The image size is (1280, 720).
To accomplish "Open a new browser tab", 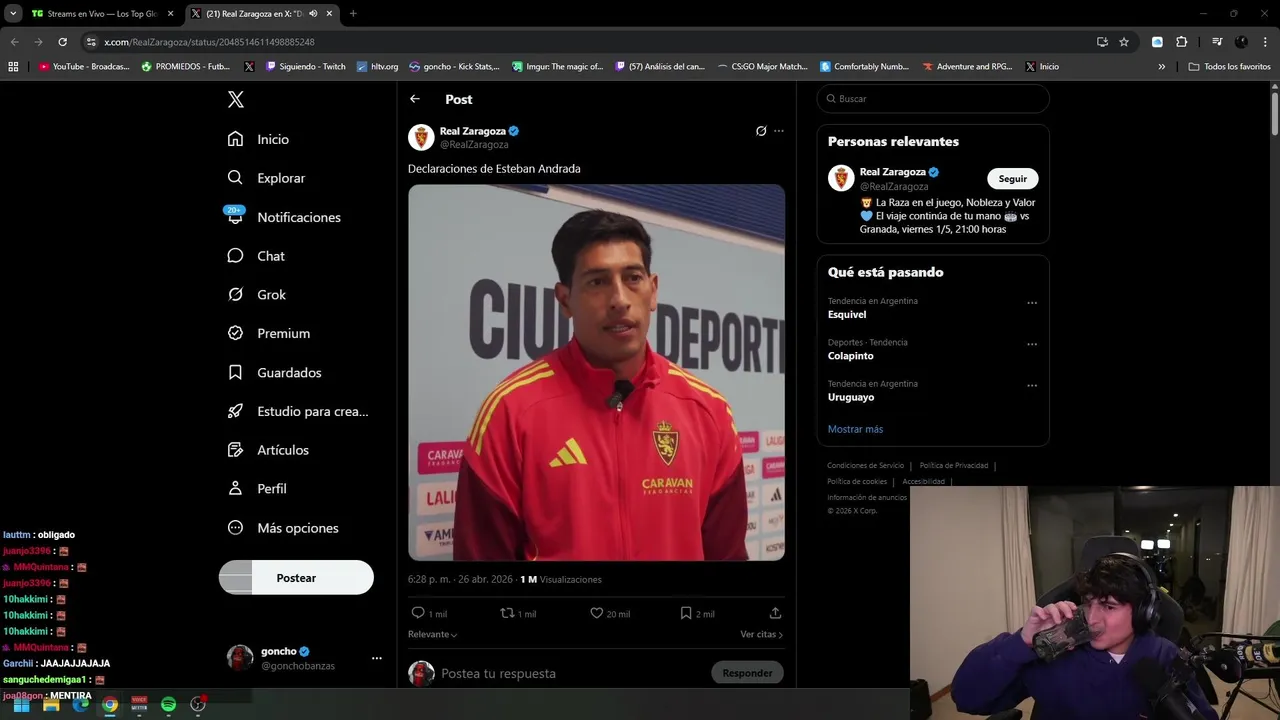I will pyautogui.click(x=353, y=14).
